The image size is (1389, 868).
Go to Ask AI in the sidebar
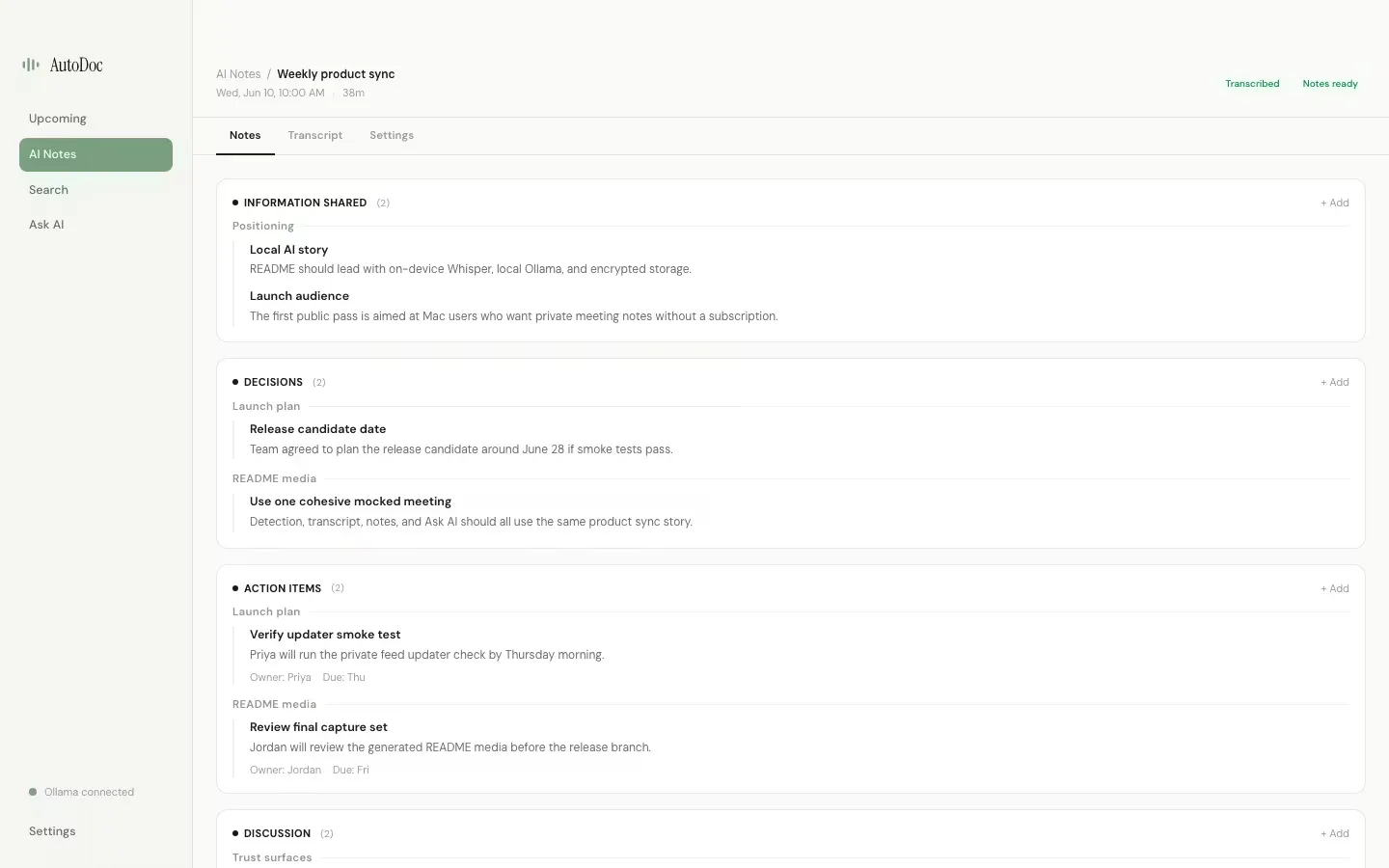pos(95,225)
